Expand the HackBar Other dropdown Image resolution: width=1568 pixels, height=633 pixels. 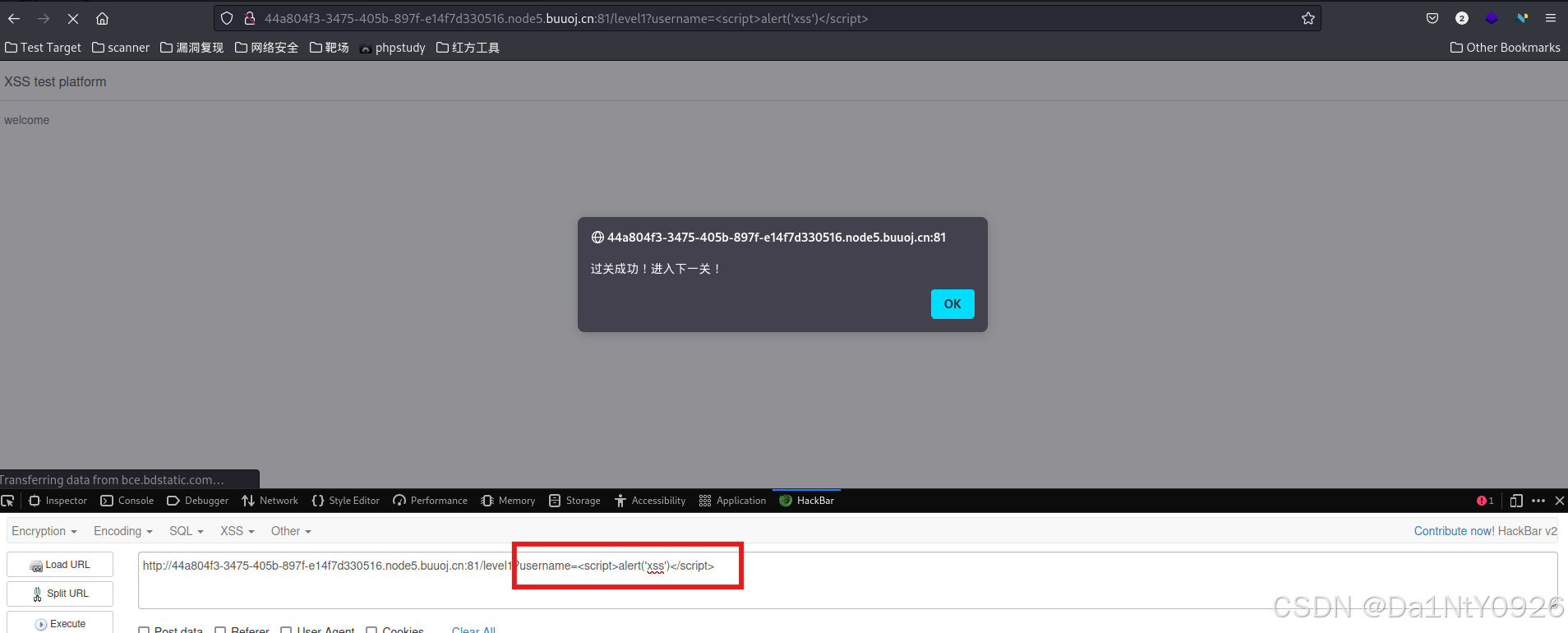[291, 531]
